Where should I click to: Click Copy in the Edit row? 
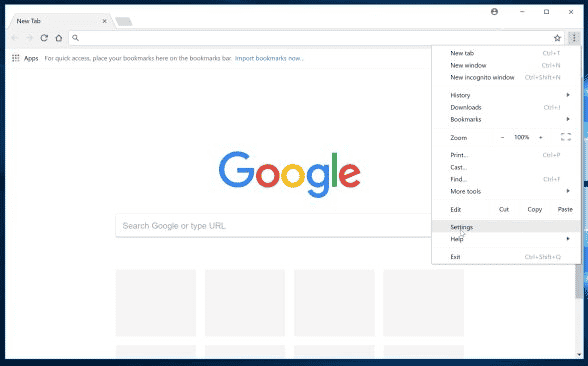tap(534, 210)
